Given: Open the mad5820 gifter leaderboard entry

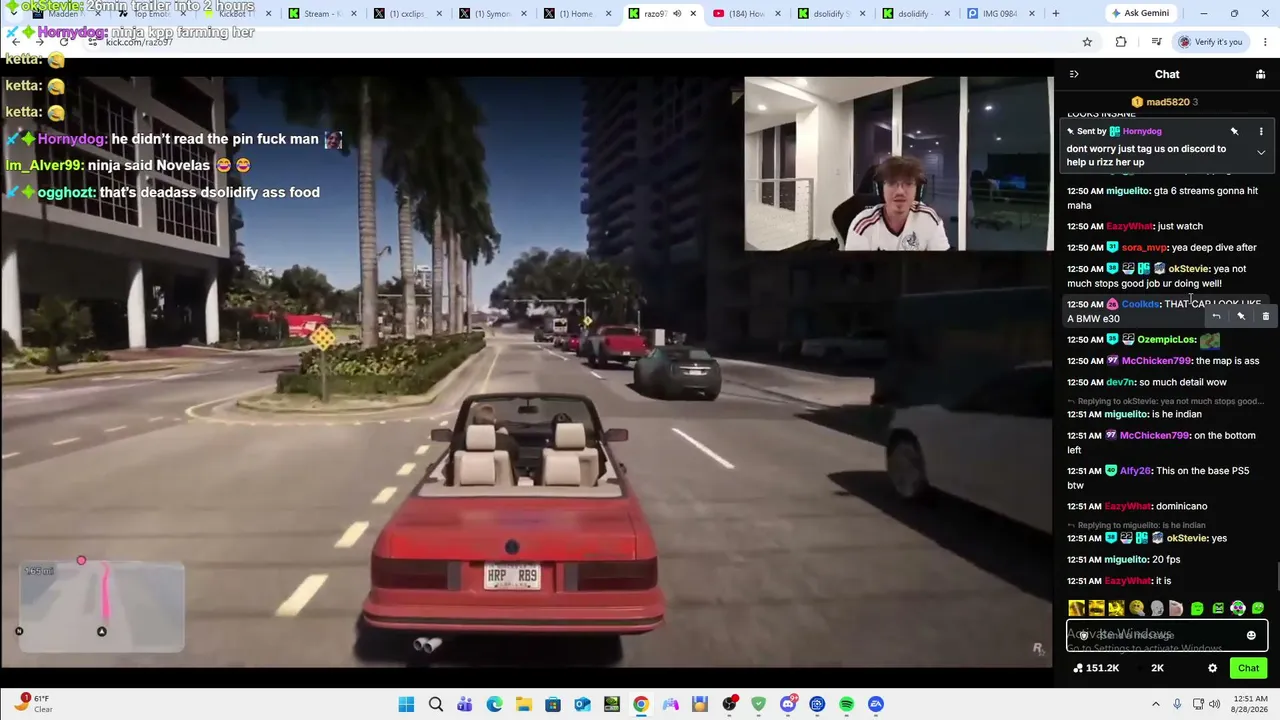Looking at the screenshot, I should click(x=1165, y=102).
